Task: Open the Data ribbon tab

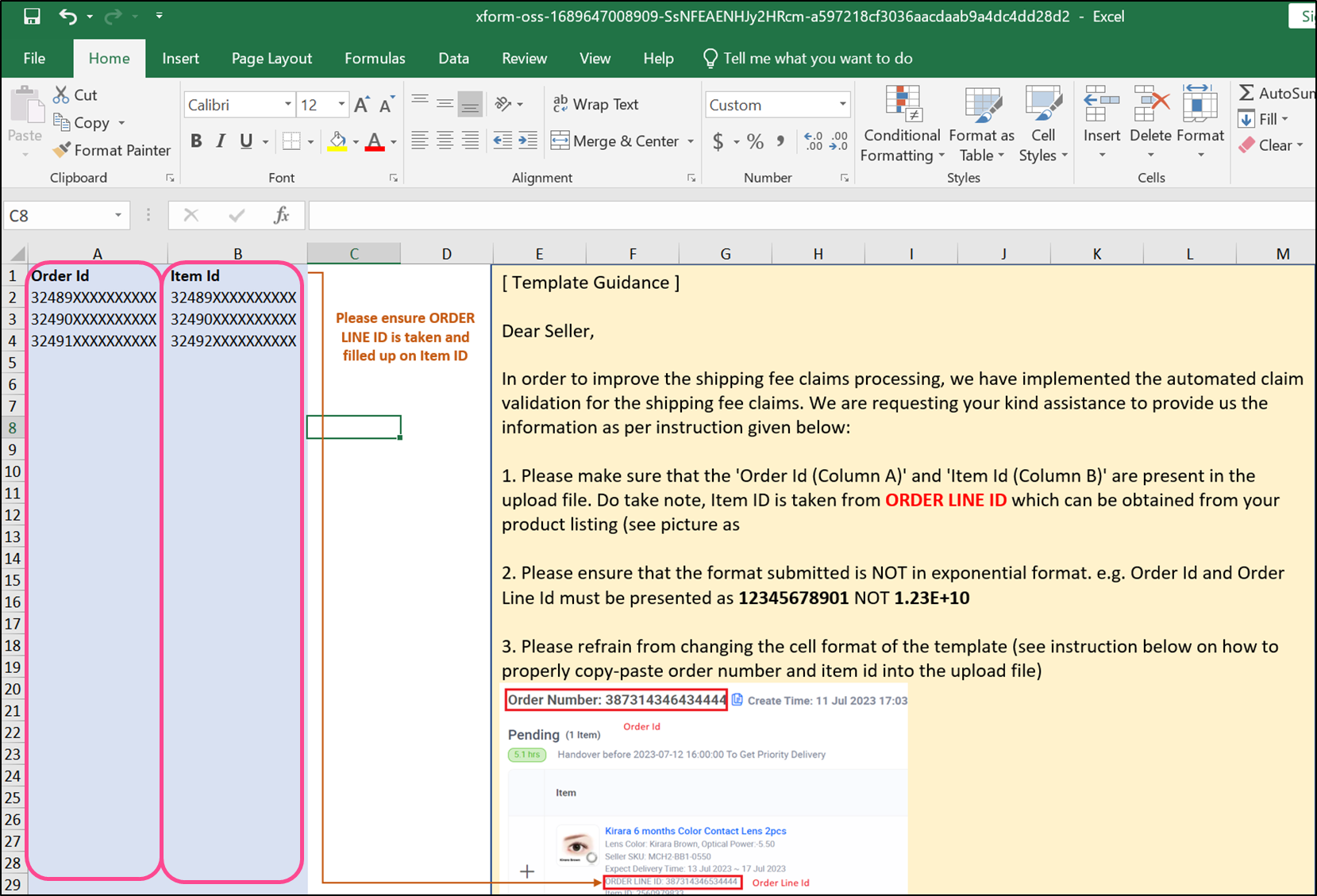Action: (453, 58)
